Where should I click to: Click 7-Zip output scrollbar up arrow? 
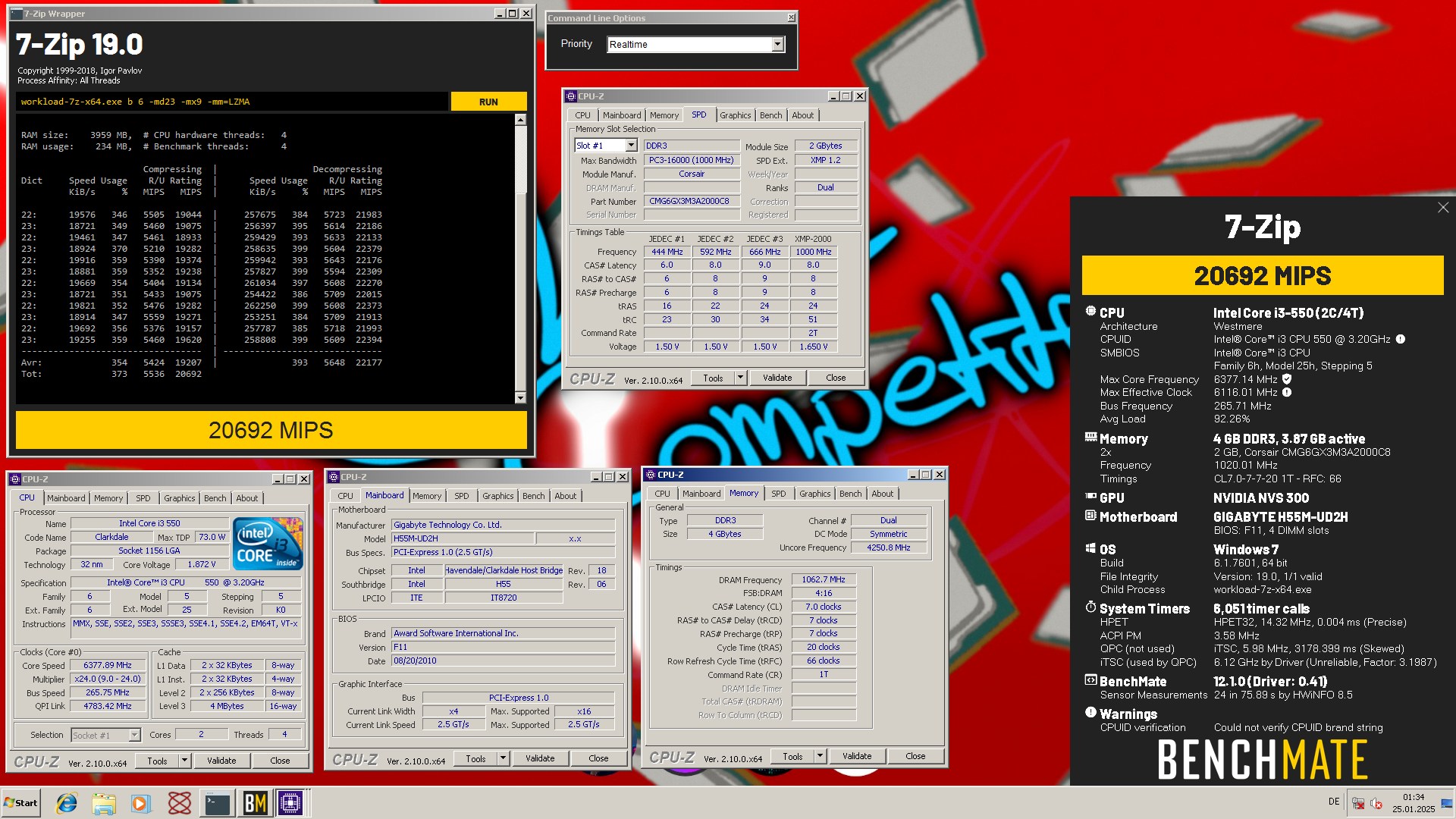coord(520,120)
